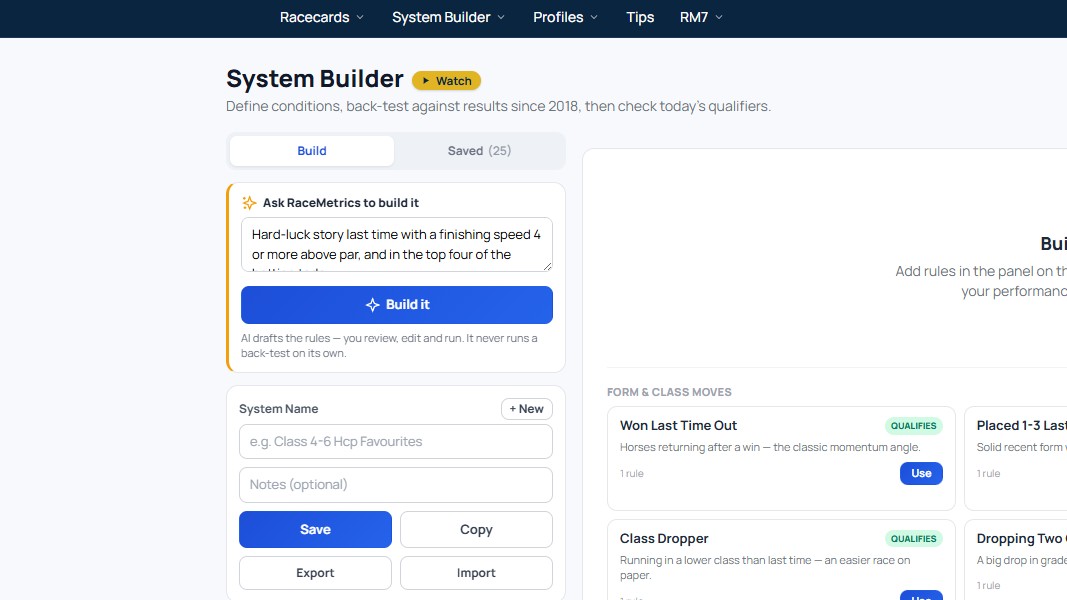Screen dimensions: 1067x600
Task: Expand the System Builder nav menu
Action: click(448, 18)
